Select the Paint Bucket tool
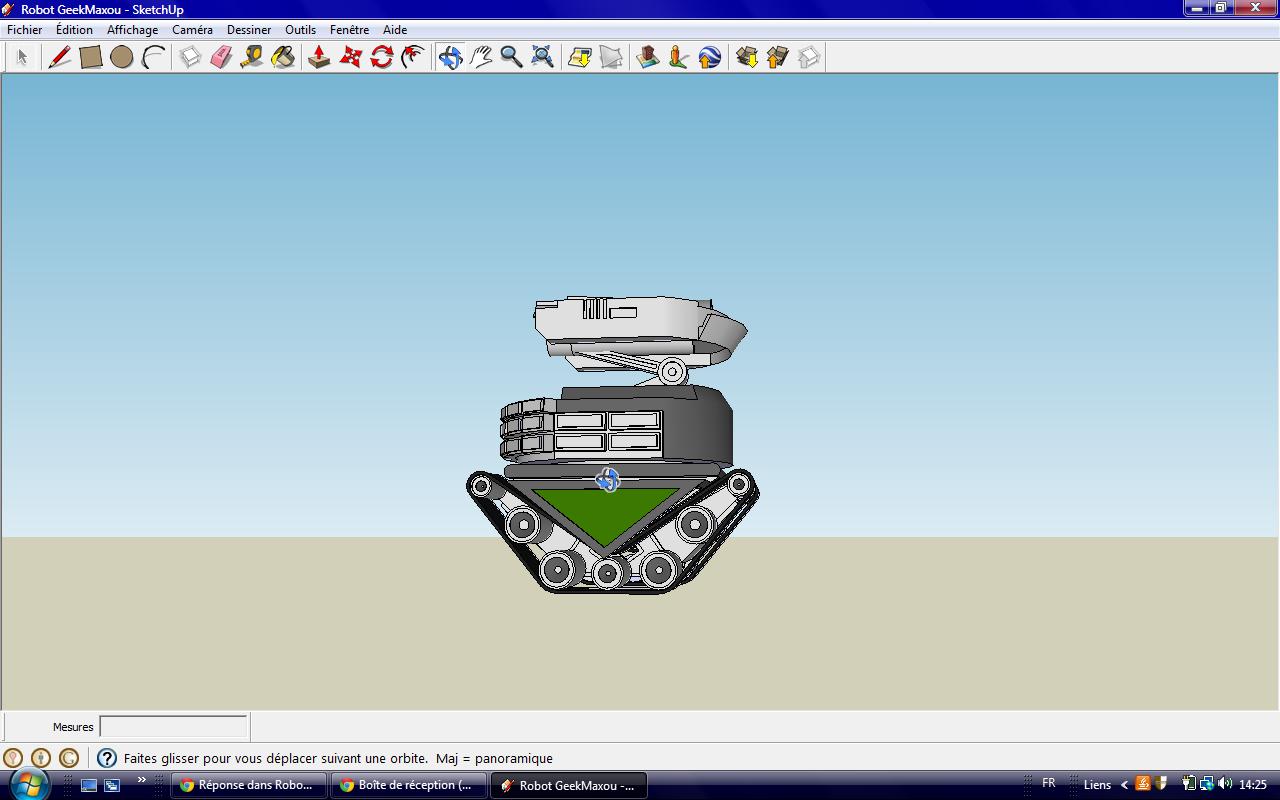The image size is (1280, 800). point(283,57)
